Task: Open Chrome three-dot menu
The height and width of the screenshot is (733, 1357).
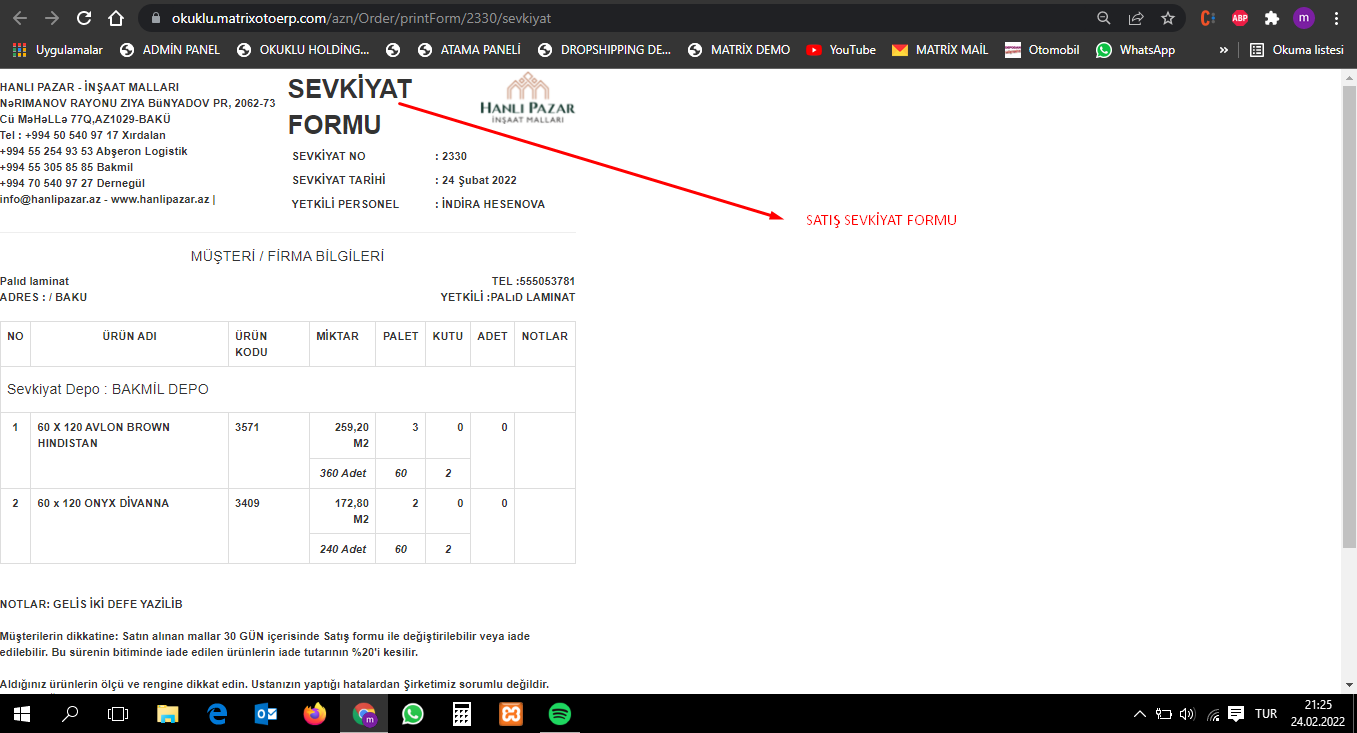Action: point(1337,18)
